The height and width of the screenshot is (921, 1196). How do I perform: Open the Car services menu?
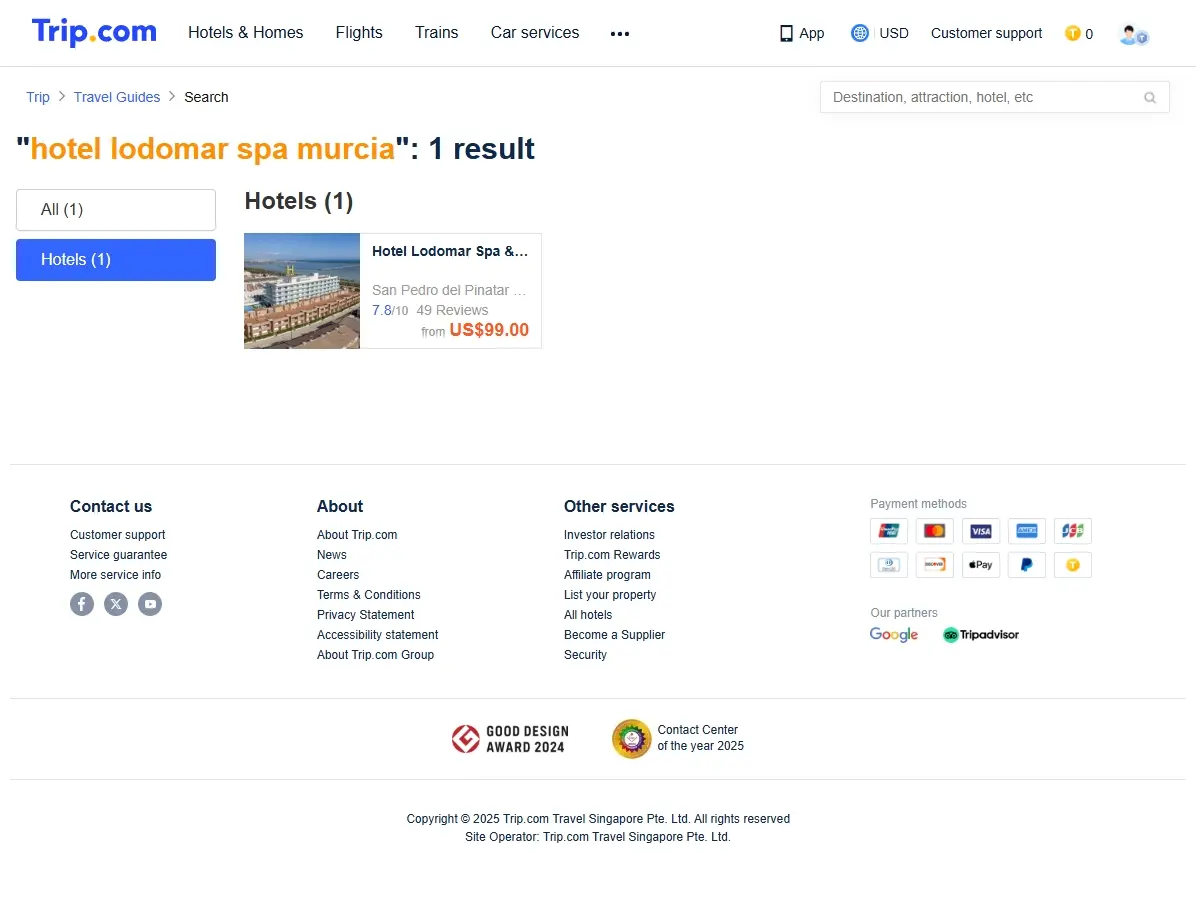pyautogui.click(x=535, y=33)
